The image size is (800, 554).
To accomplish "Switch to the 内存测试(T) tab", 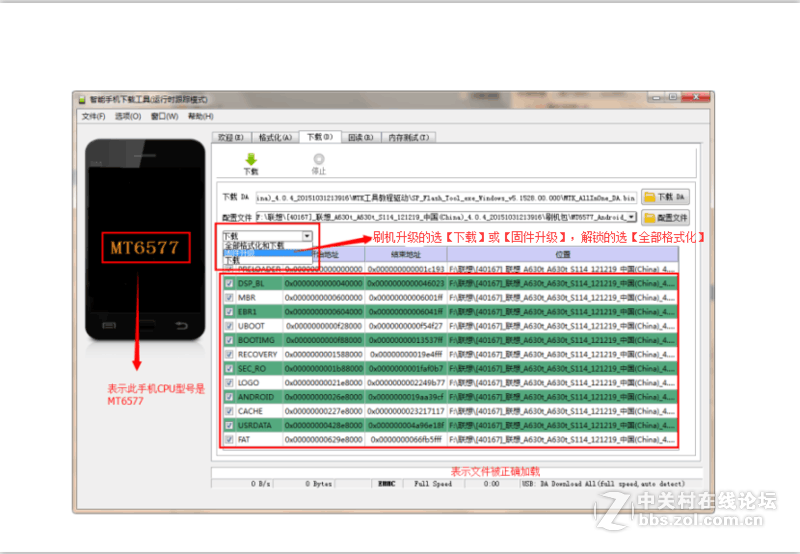I will (x=409, y=137).
